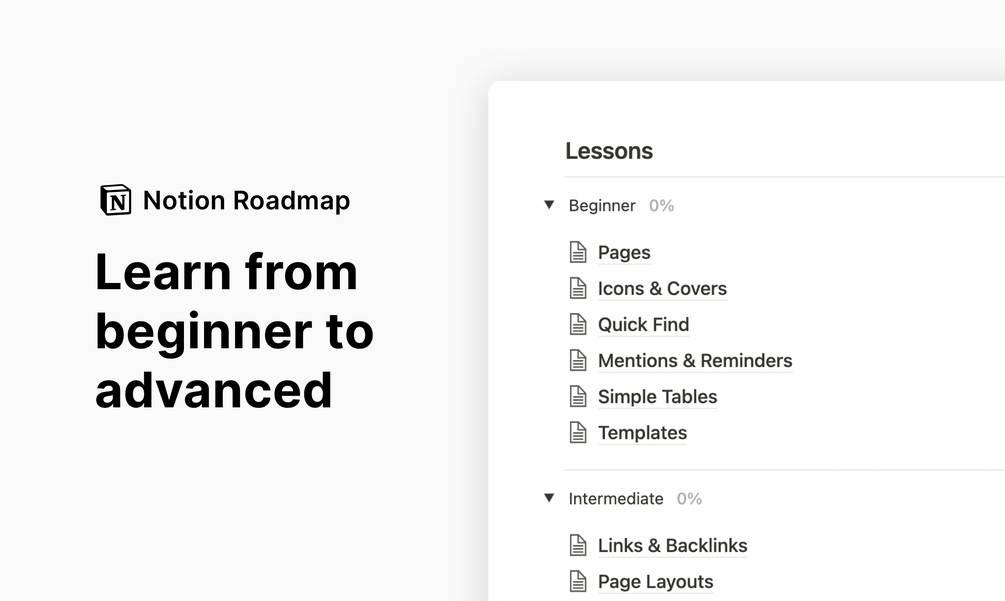Viewport: 1005px width, 601px height.
Task: Click the page icon beside Templates
Action: pyautogui.click(x=578, y=432)
